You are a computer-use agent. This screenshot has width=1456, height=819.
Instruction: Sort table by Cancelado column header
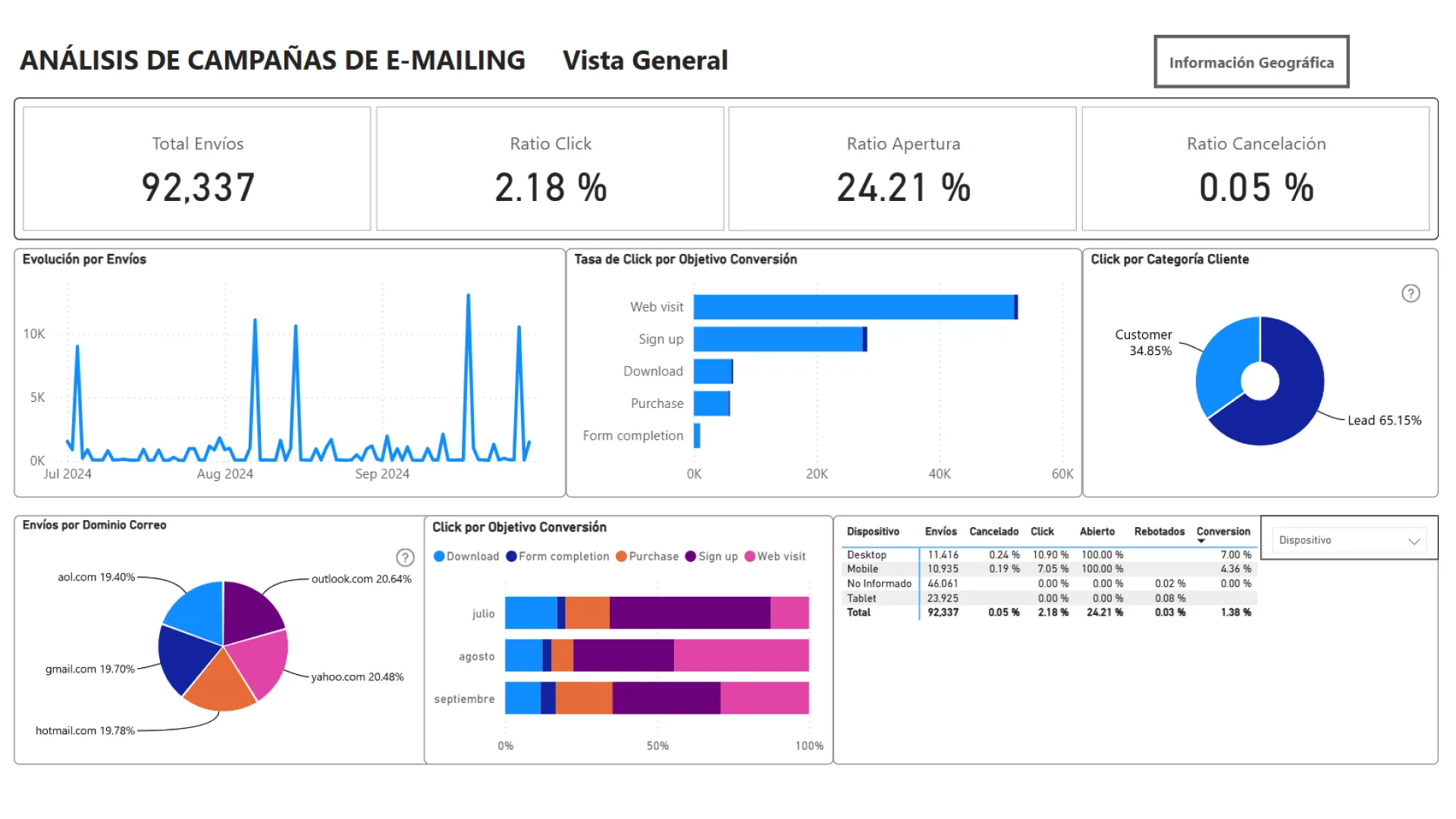[x=993, y=532]
